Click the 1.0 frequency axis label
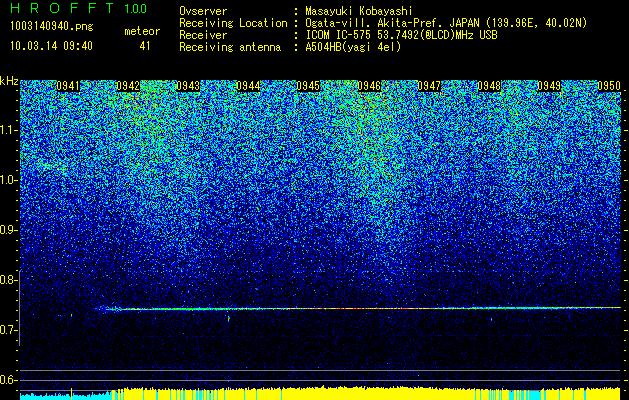The width and height of the screenshot is (629, 400). 9,180
